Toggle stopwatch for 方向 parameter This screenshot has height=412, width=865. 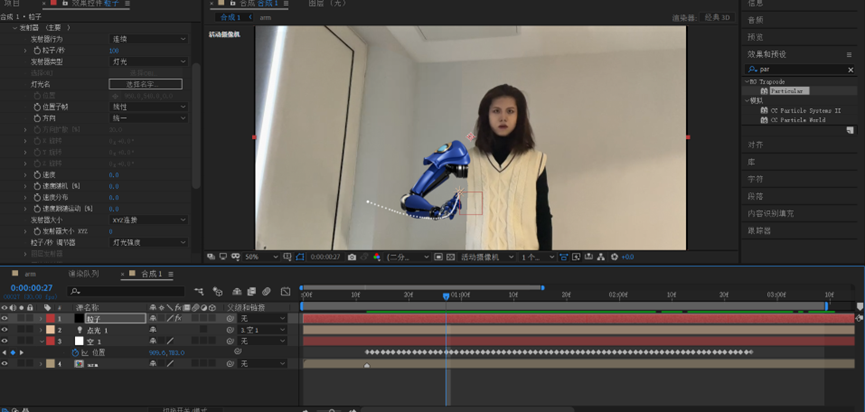pyautogui.click(x=37, y=118)
